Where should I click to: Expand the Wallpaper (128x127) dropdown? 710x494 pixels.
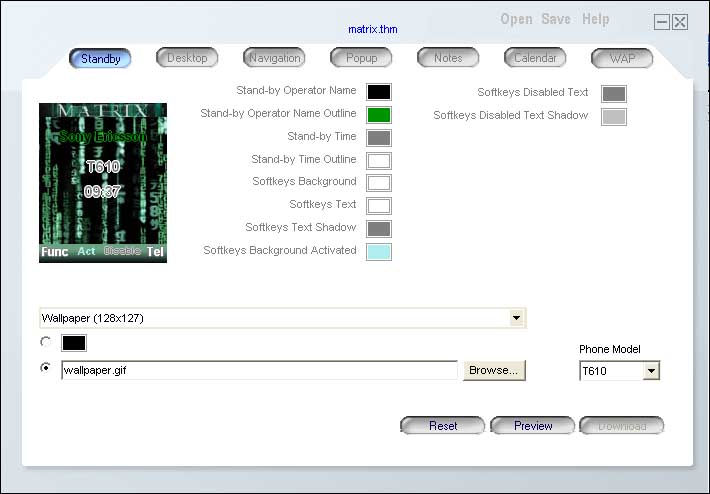(x=516, y=318)
